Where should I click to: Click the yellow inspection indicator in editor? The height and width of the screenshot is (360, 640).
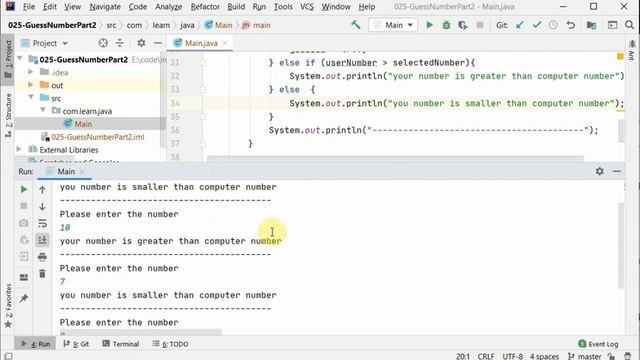[x=620, y=57]
